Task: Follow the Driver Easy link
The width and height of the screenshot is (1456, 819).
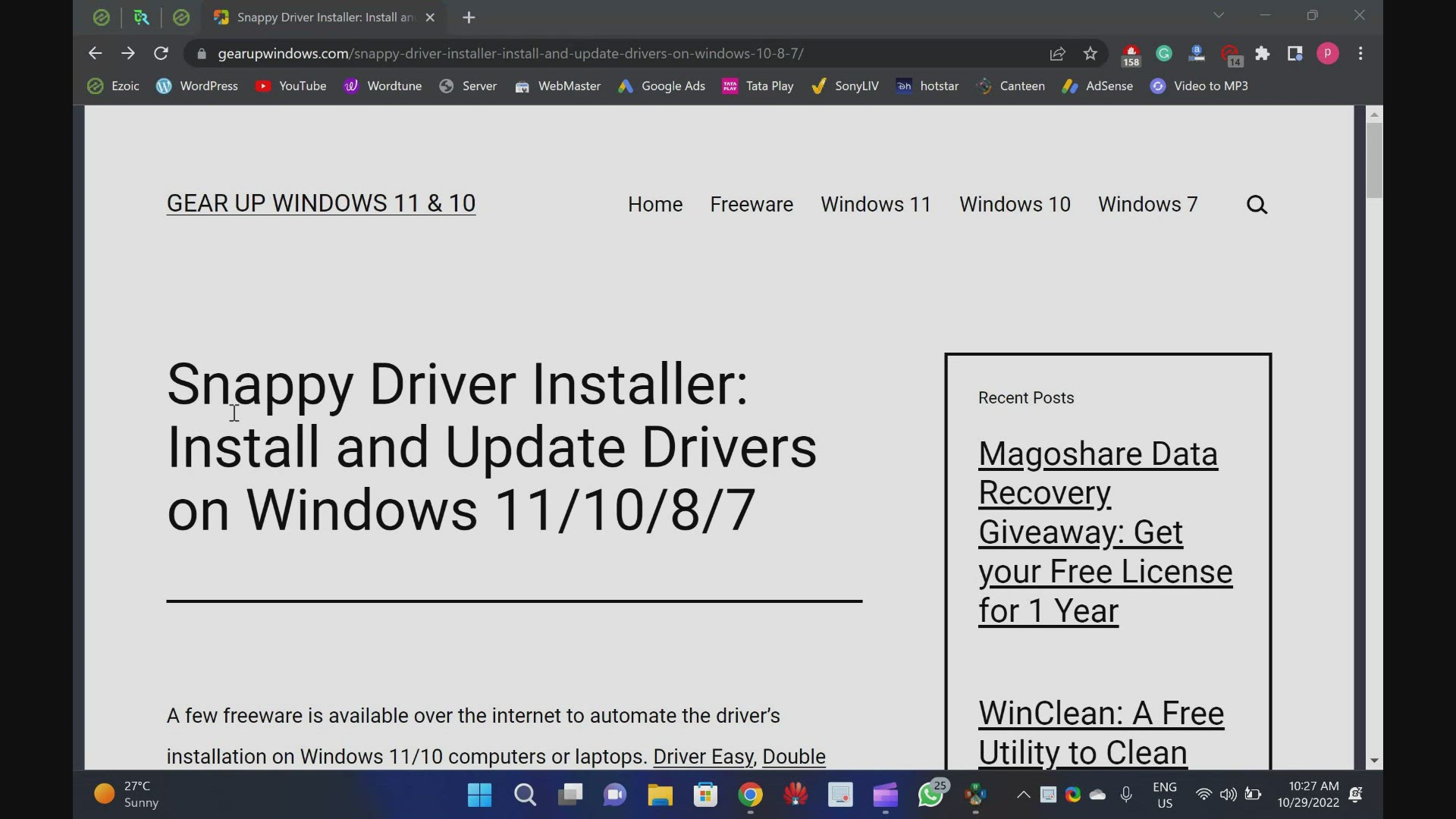Action: tap(703, 757)
